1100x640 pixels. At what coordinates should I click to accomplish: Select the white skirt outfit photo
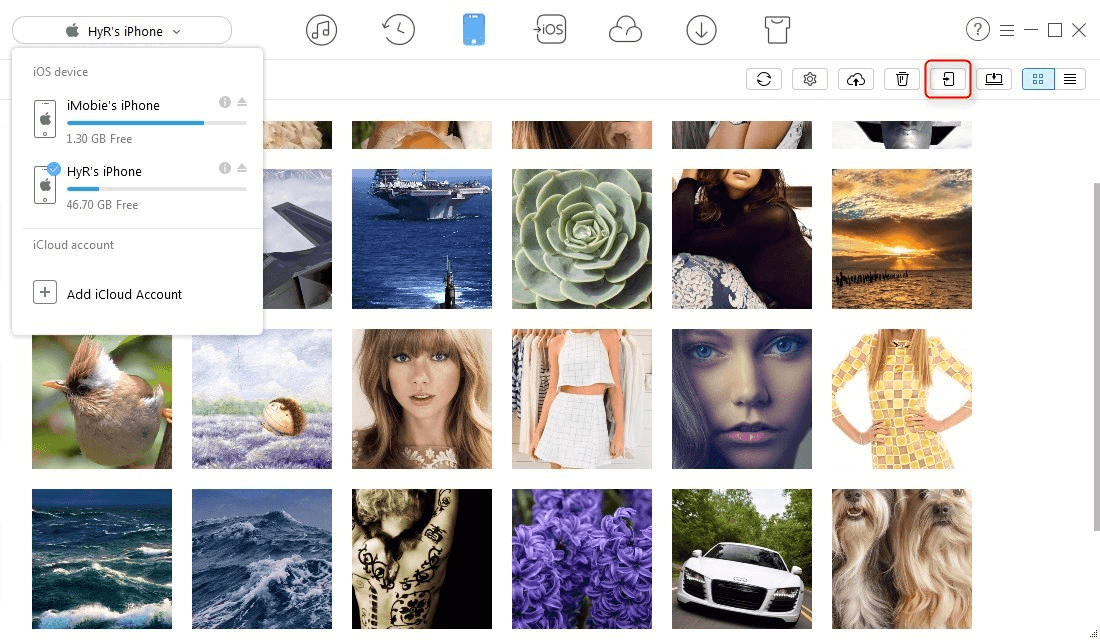(x=582, y=399)
